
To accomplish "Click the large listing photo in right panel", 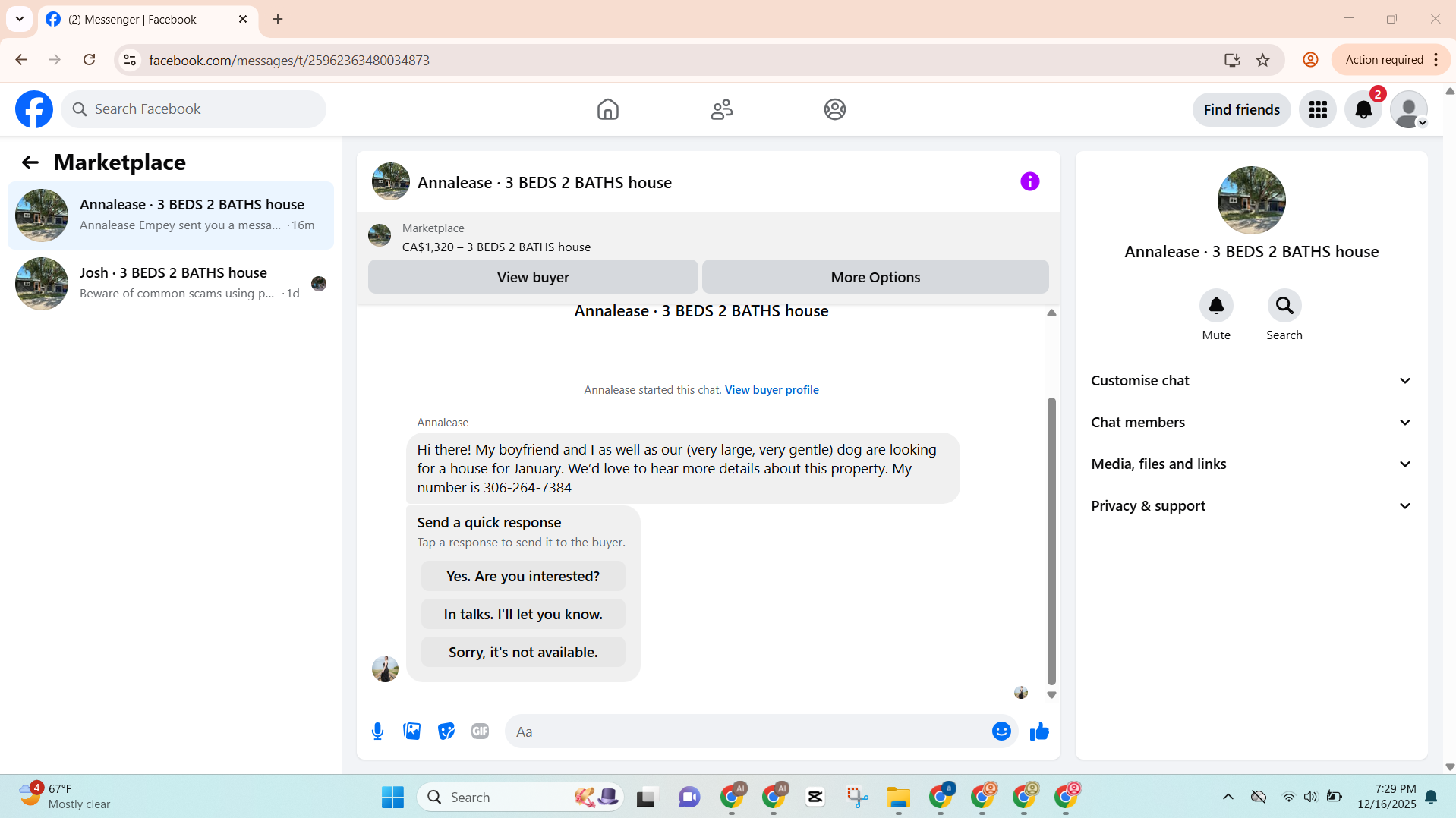I will [1252, 200].
